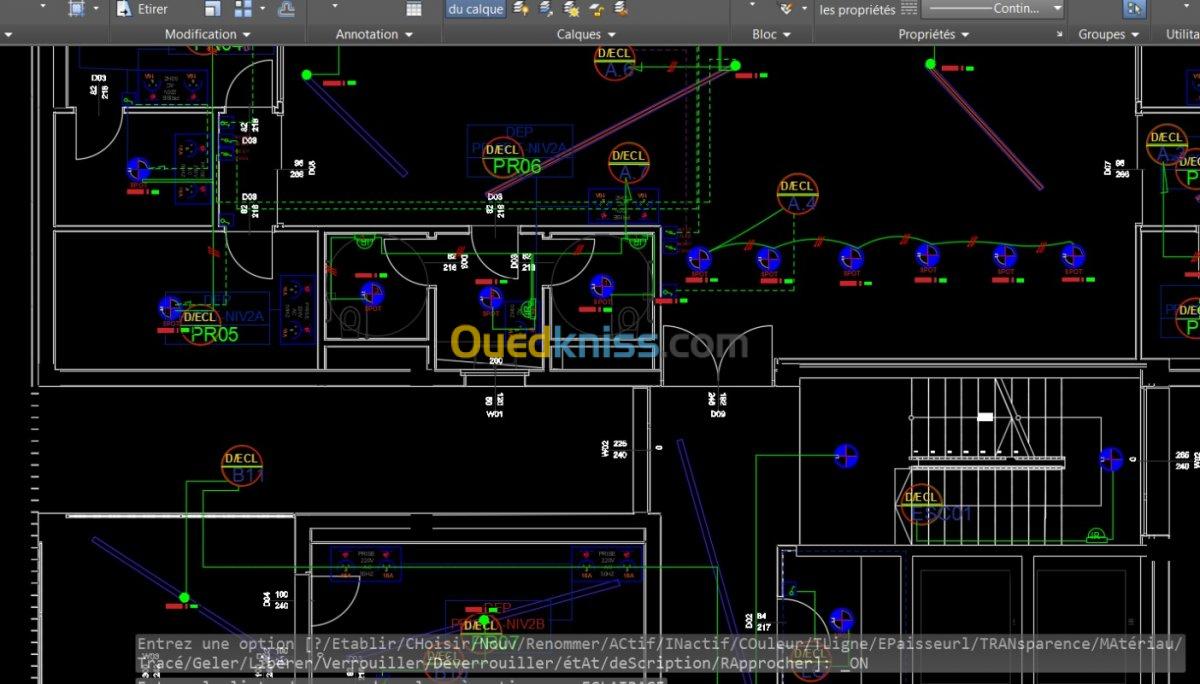Click the '?' option in command line

click(318, 644)
